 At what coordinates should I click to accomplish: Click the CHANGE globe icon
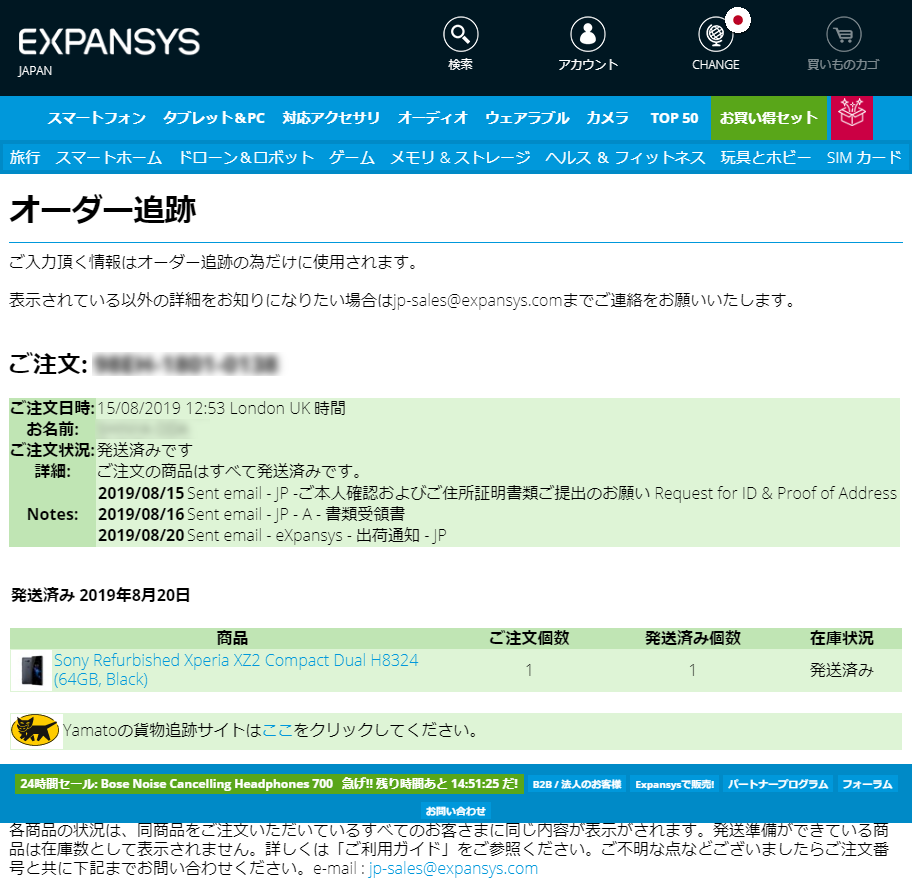pyautogui.click(x=715, y=34)
